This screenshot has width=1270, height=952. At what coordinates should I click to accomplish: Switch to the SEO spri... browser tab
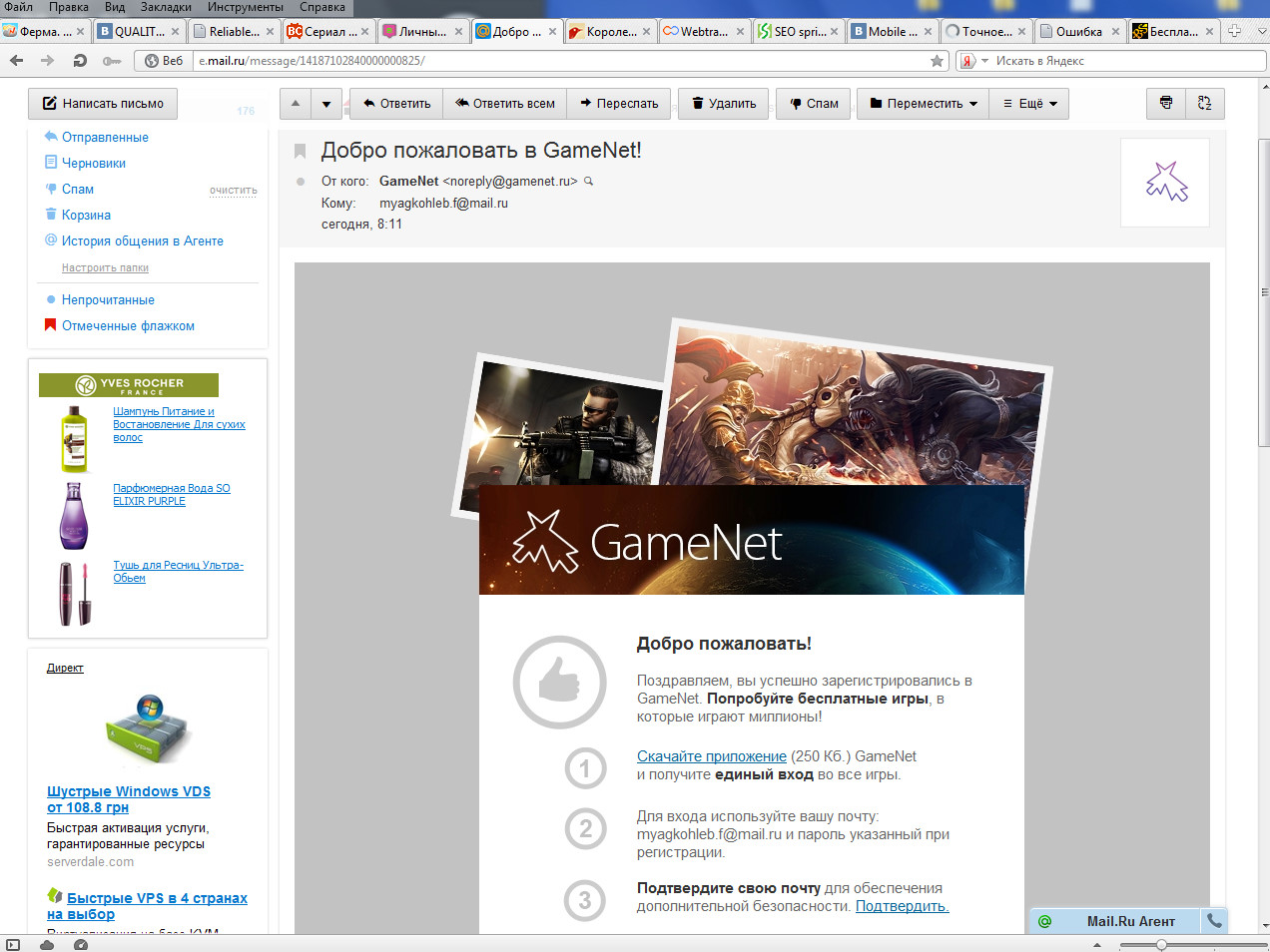798,31
